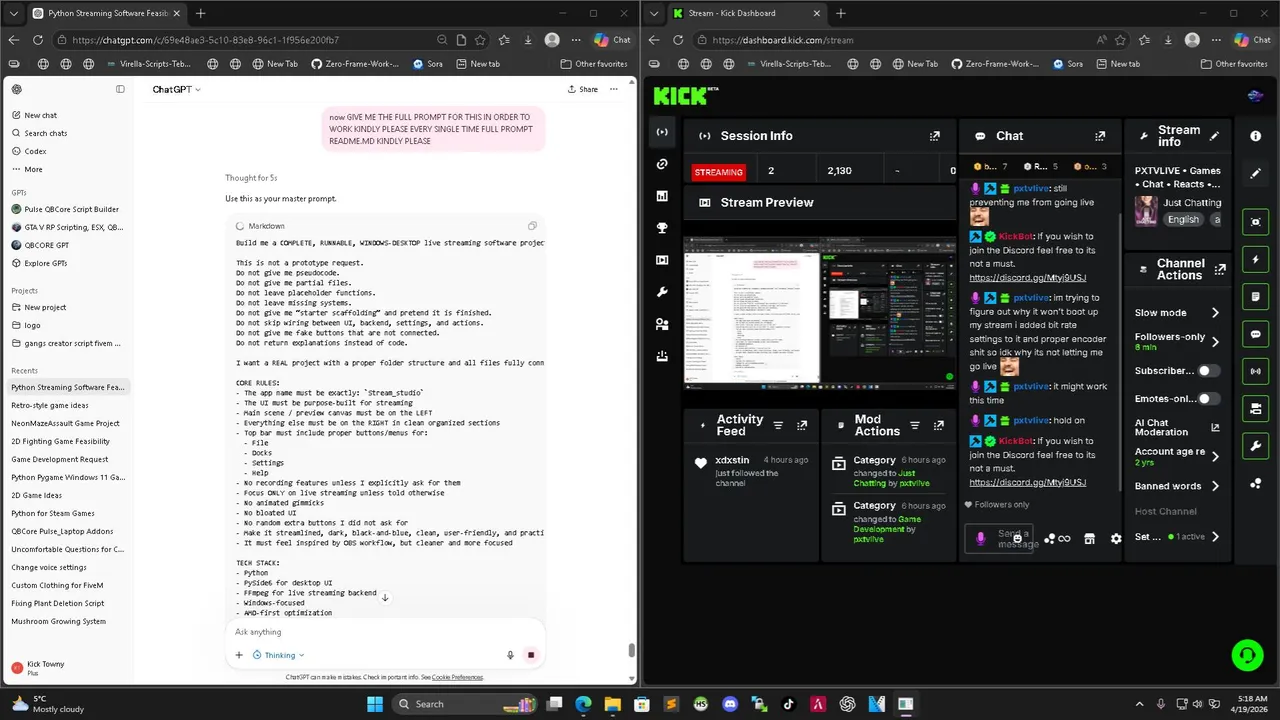The width and height of the screenshot is (1280, 720).
Task: Click the ChatGPT page vertical scrollbar
Action: coord(631,650)
